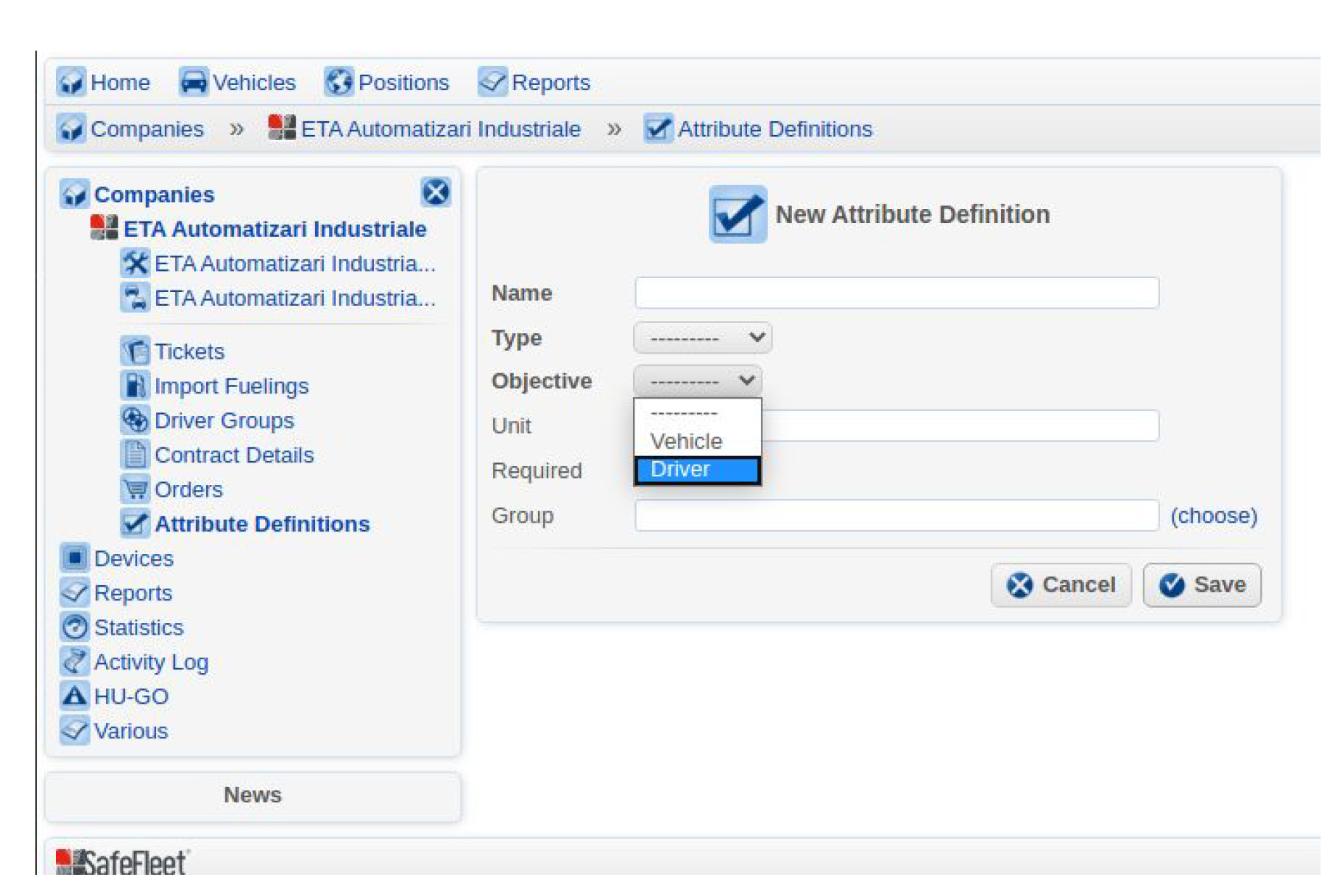Image resolution: width=1330 pixels, height=896 pixels.
Task: Open Import Fuelings fuel pump icon
Action: [x=135, y=386]
